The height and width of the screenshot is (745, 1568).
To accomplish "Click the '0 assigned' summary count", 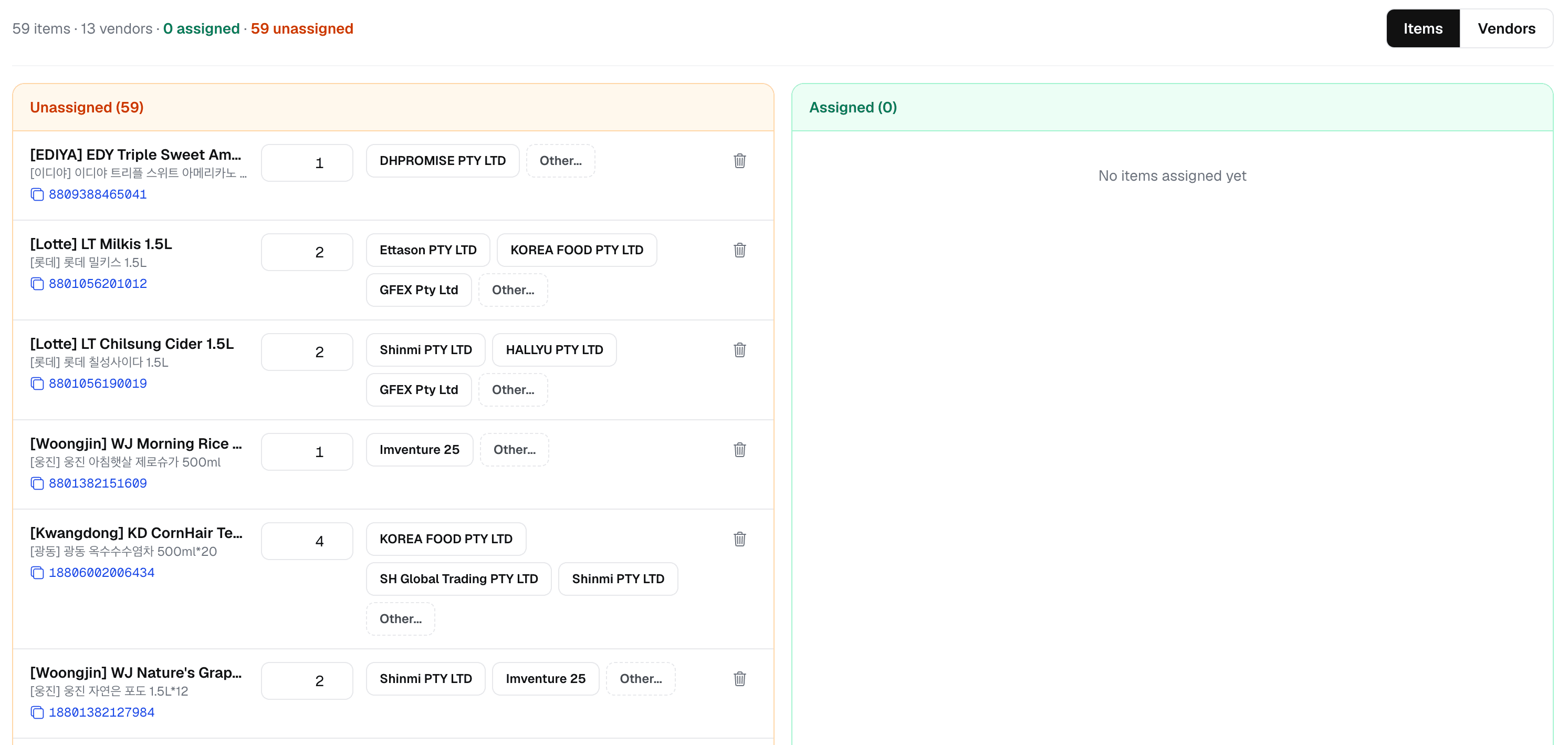I will [x=202, y=28].
